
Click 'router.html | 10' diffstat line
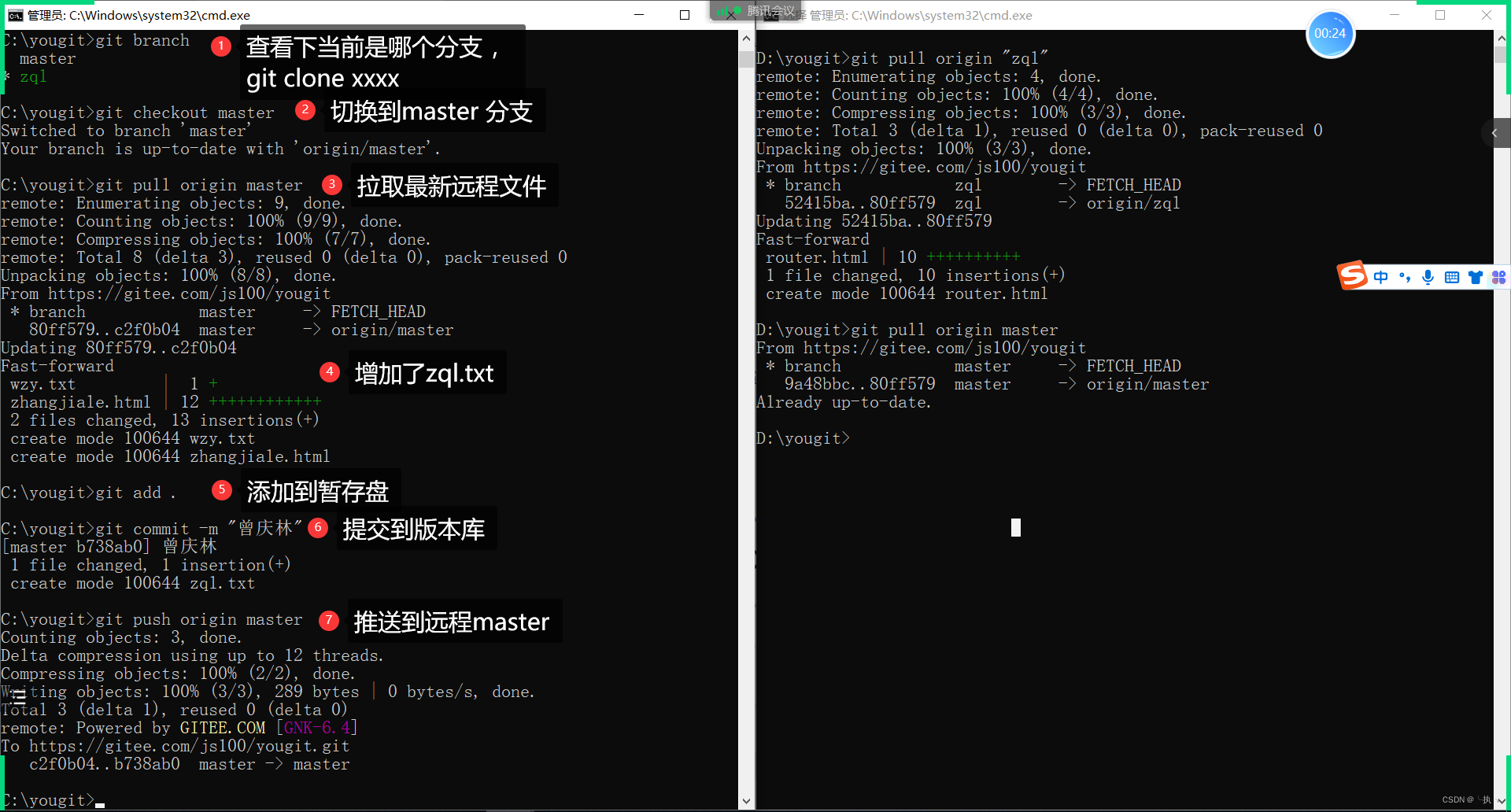[x=892, y=257]
